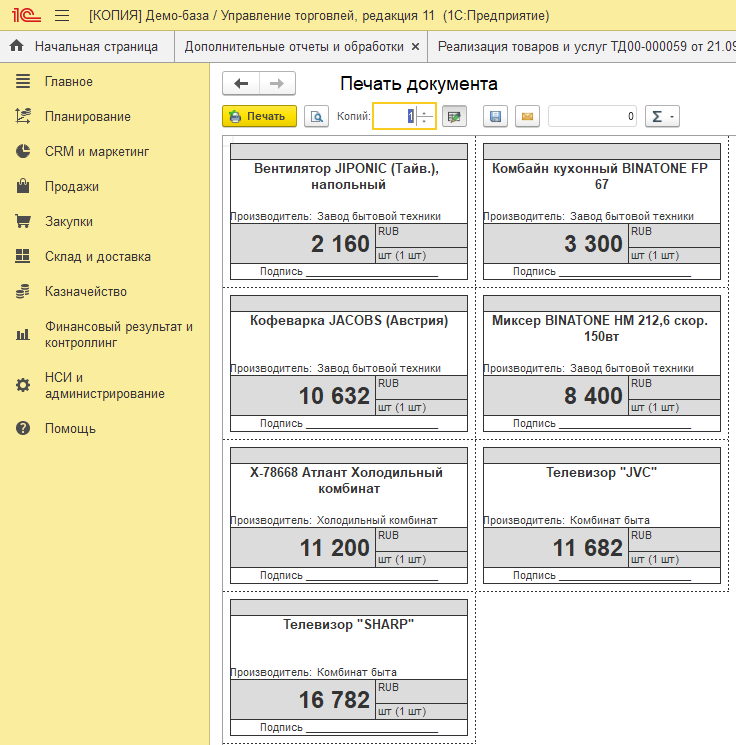736x745 pixels.
Task: Click the Печать документа heading
Action: click(419, 84)
